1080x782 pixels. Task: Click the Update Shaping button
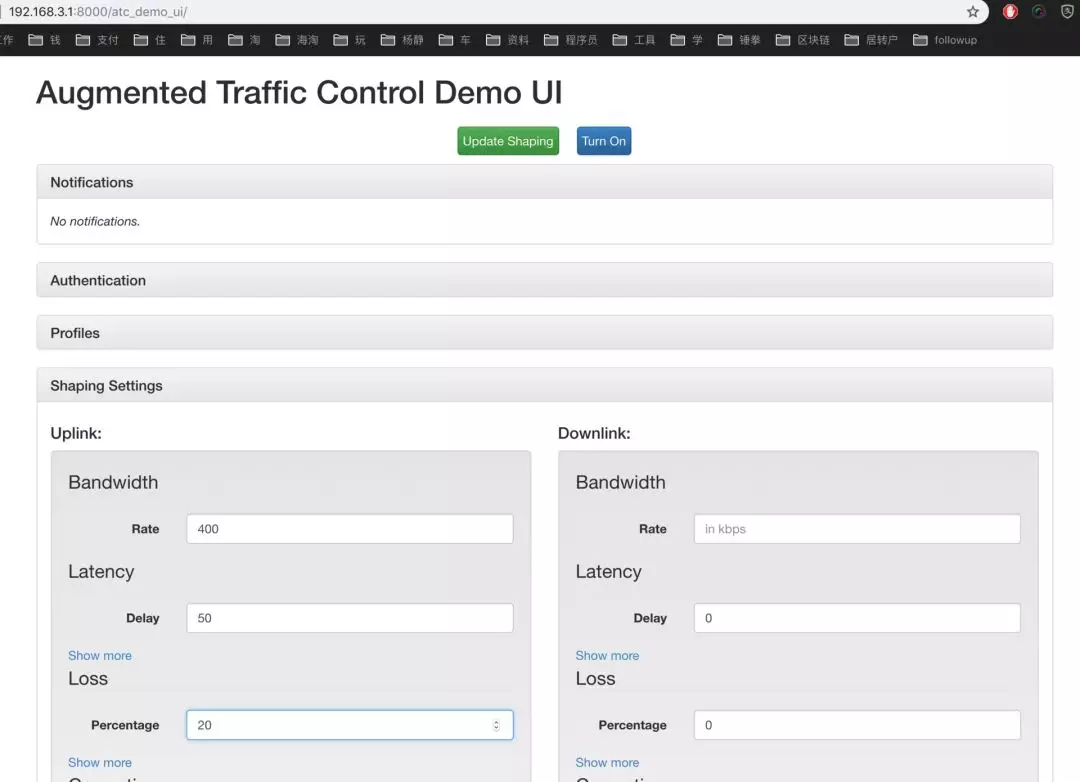click(508, 141)
